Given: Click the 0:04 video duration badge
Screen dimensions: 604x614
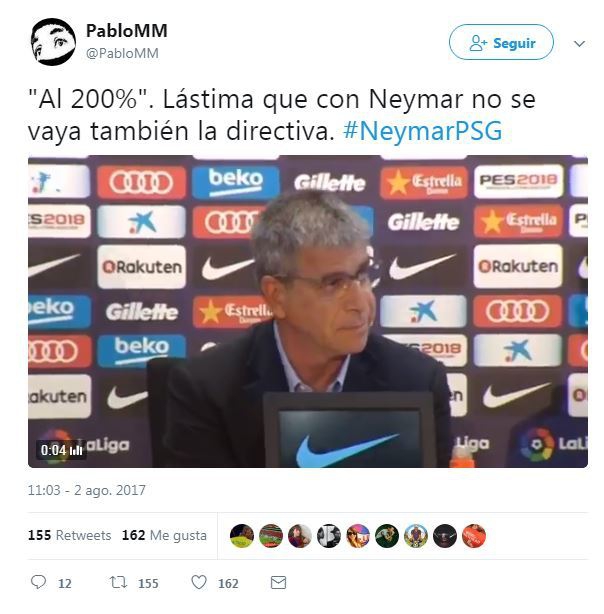Looking at the screenshot, I should [x=61, y=450].
